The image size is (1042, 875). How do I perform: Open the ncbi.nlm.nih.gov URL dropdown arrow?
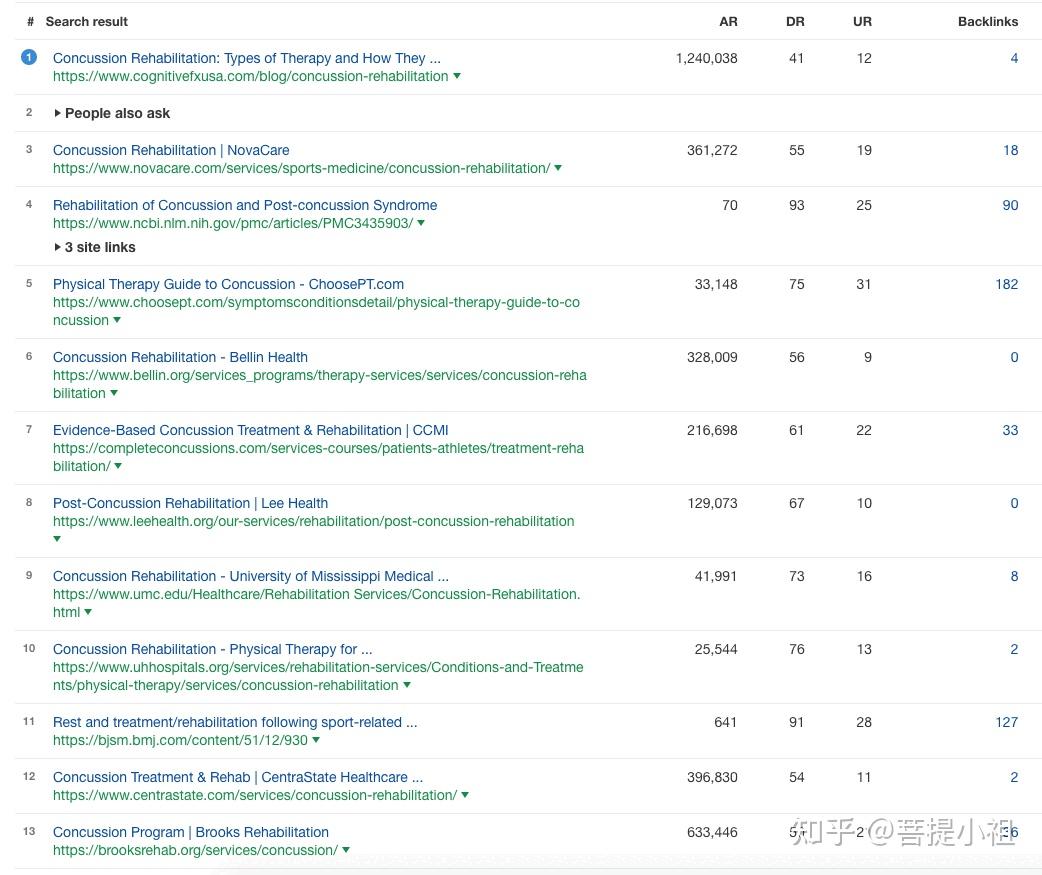tap(421, 223)
